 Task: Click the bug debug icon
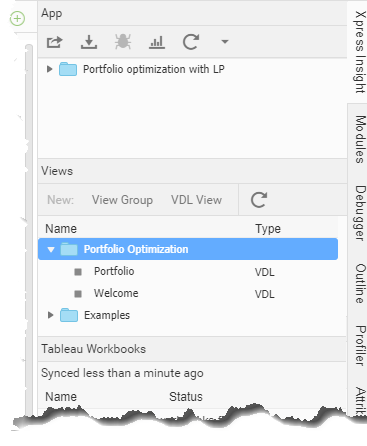coord(123,42)
